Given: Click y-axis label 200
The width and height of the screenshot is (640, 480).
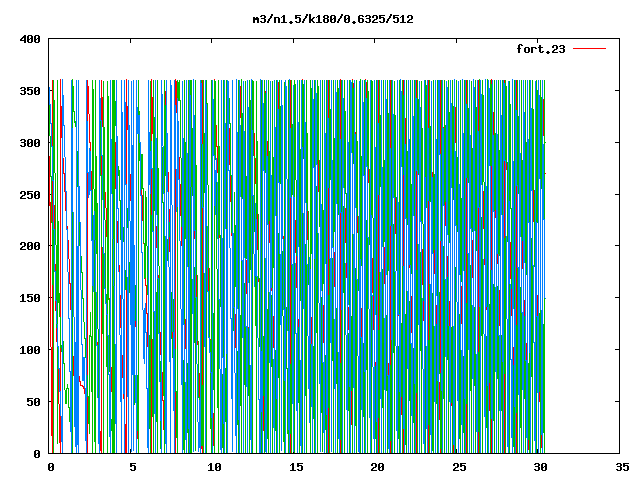Looking at the screenshot, I should pos(30,246).
